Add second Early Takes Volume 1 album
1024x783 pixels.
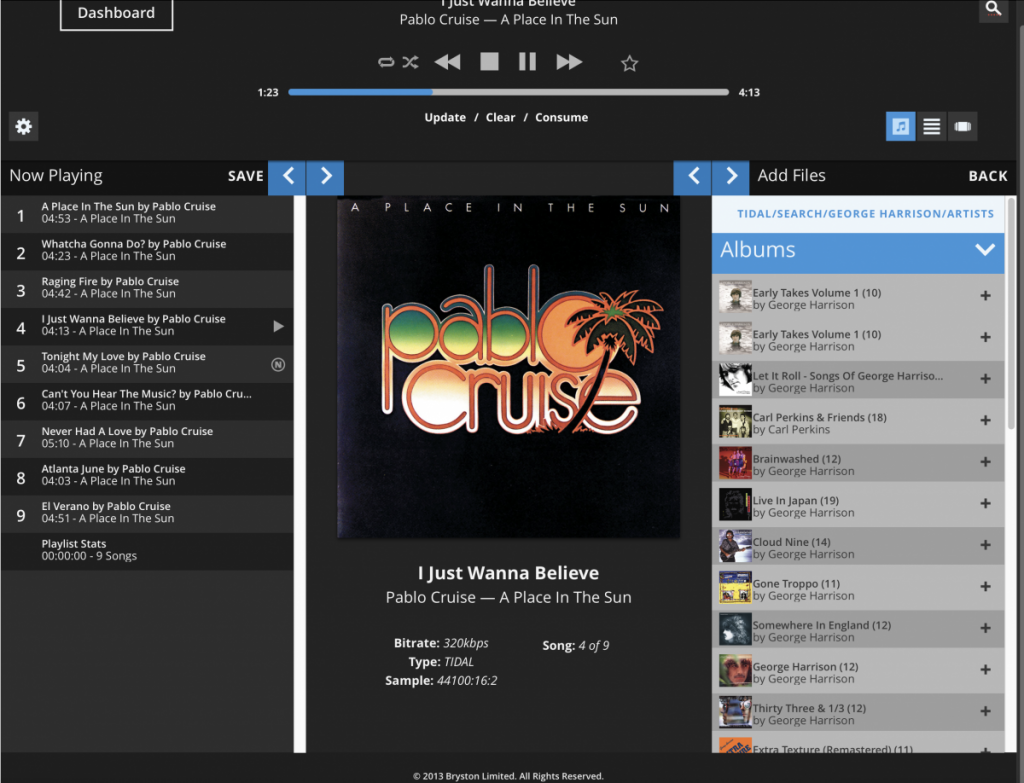point(985,337)
